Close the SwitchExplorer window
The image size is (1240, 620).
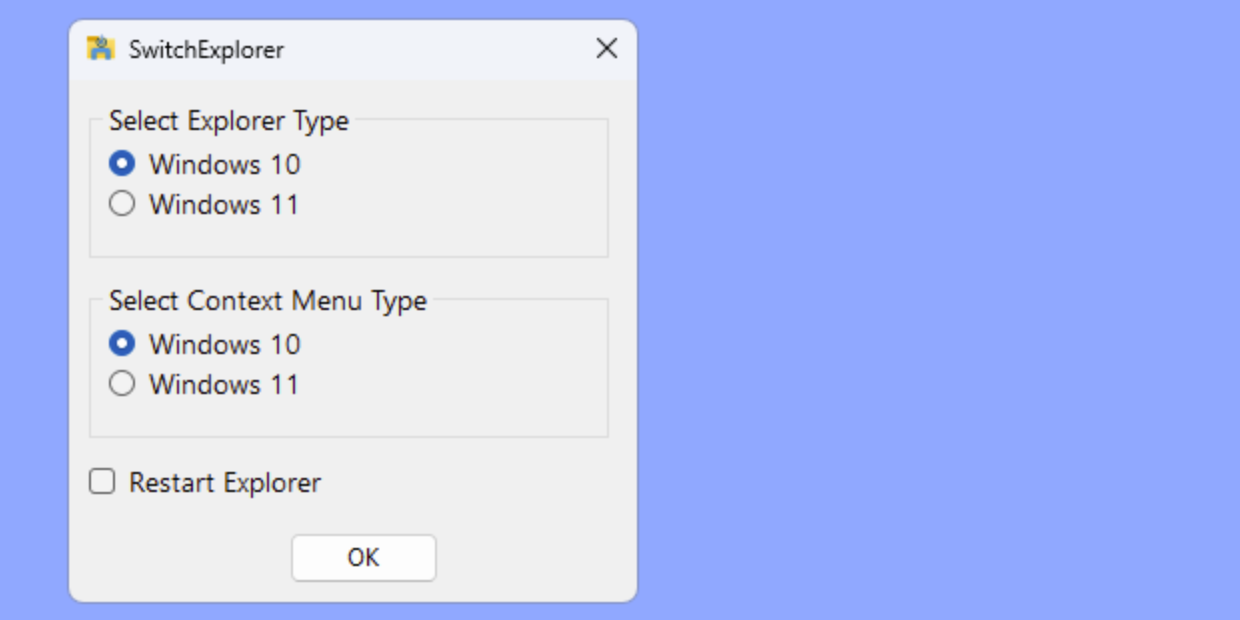coord(606,49)
